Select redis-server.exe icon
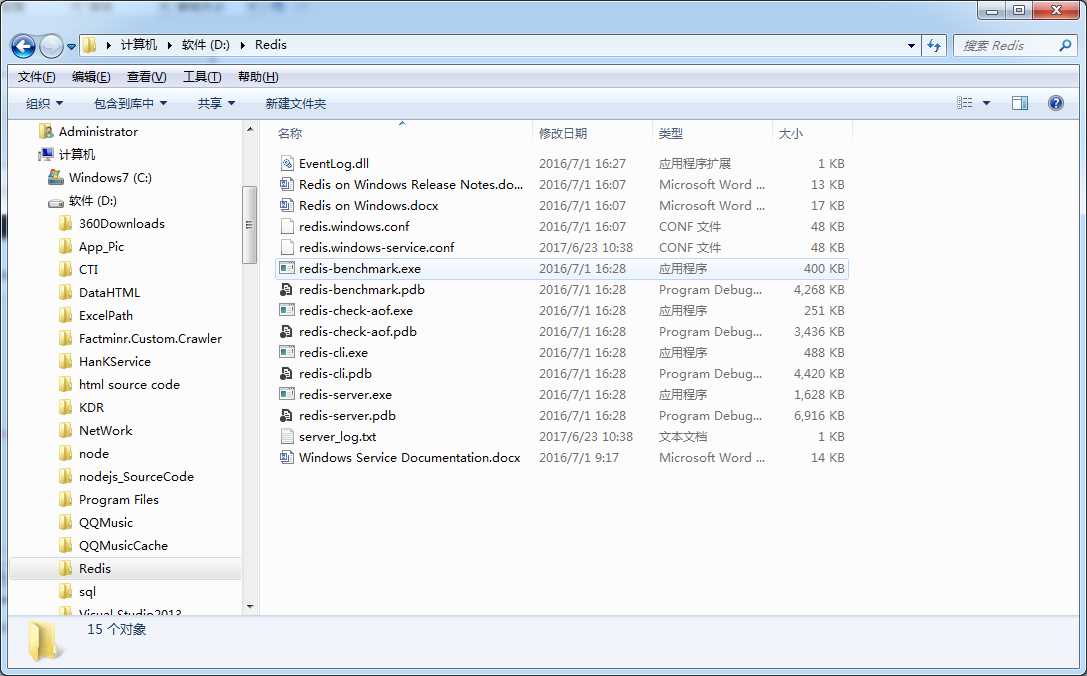 (287, 395)
